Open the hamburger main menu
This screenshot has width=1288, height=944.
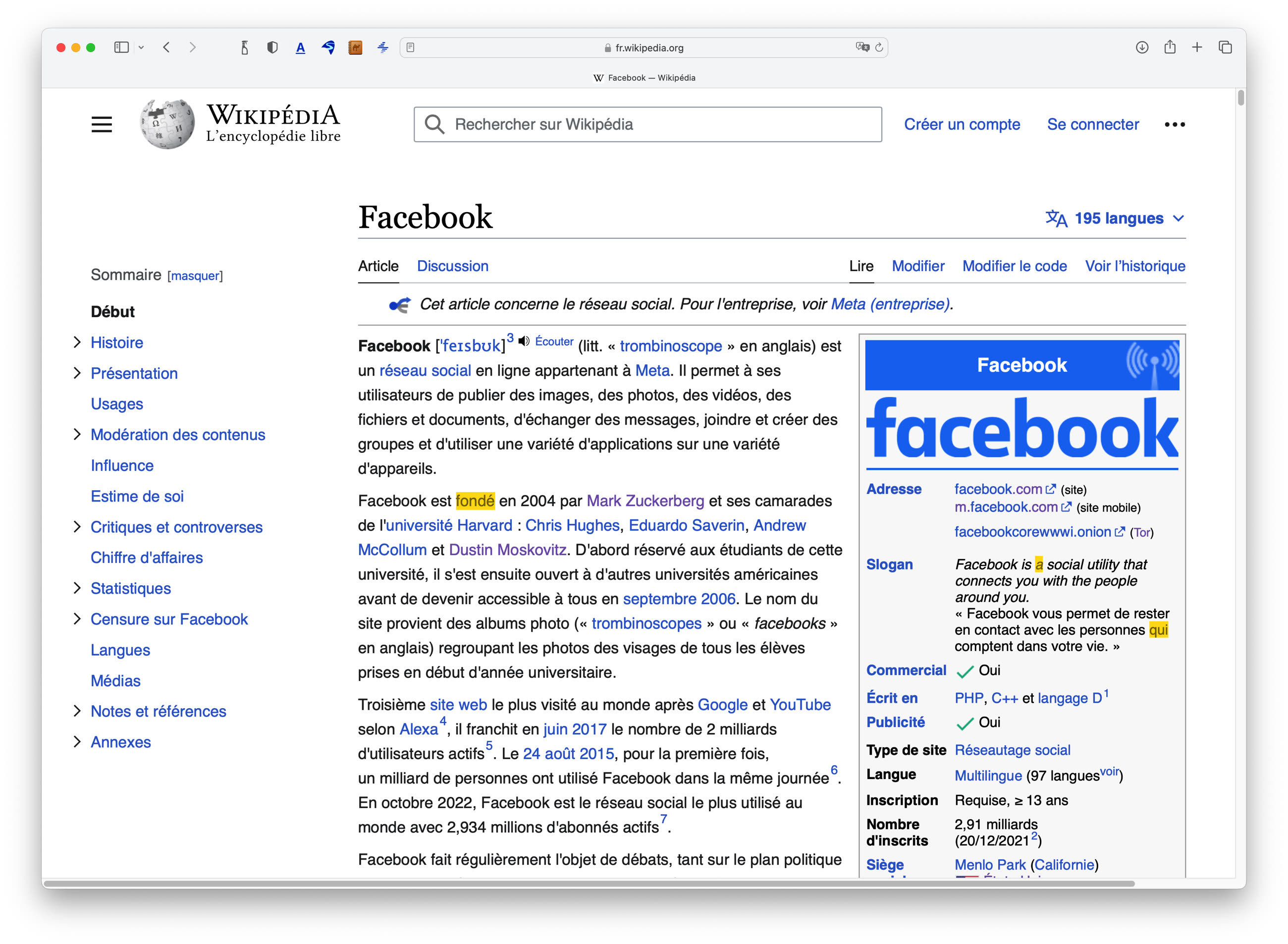(x=102, y=124)
